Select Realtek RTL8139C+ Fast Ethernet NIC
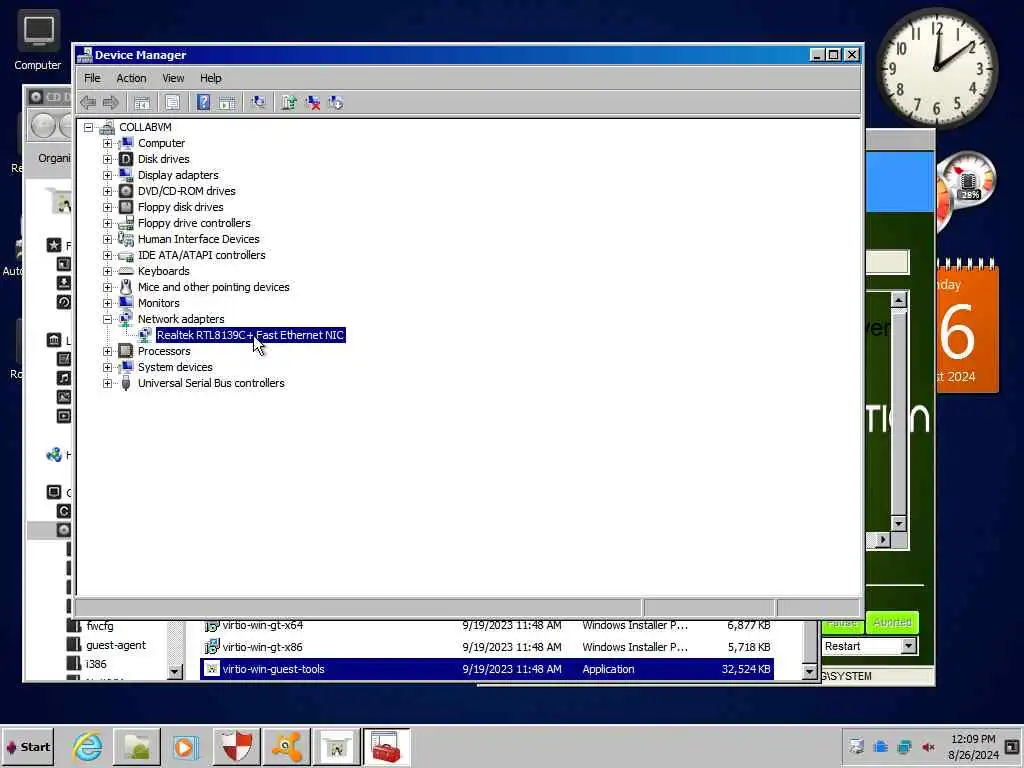The height and width of the screenshot is (768, 1024). pos(250,335)
